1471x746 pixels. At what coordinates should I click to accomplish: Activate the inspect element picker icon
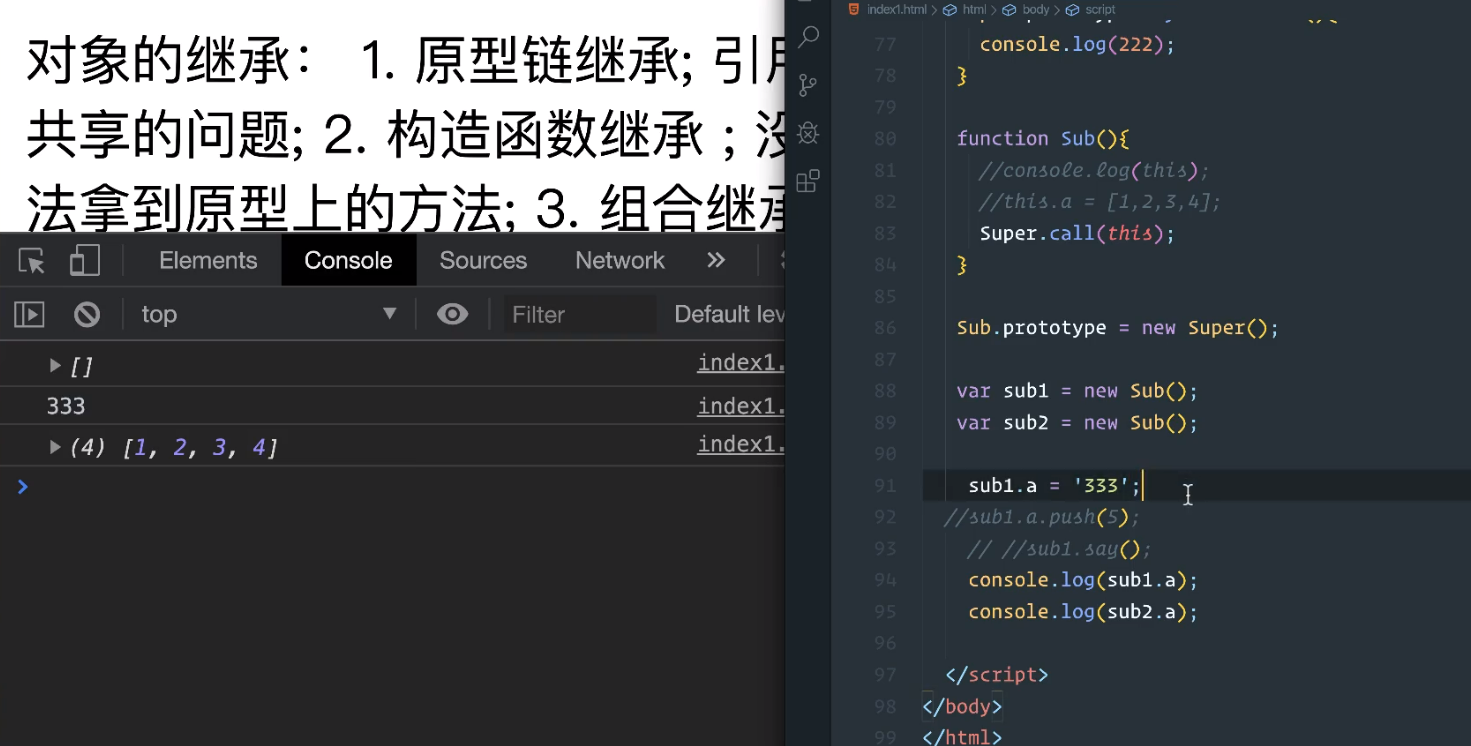click(x=32, y=261)
